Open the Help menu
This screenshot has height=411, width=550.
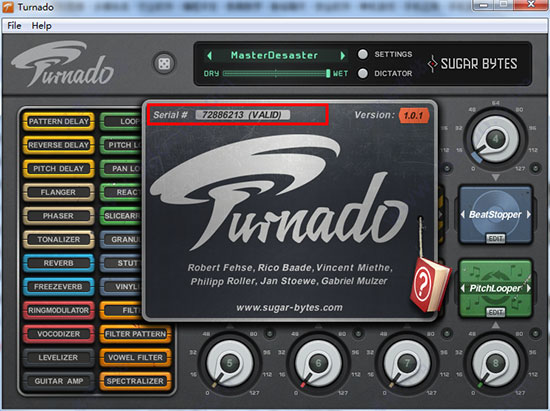coord(41,26)
